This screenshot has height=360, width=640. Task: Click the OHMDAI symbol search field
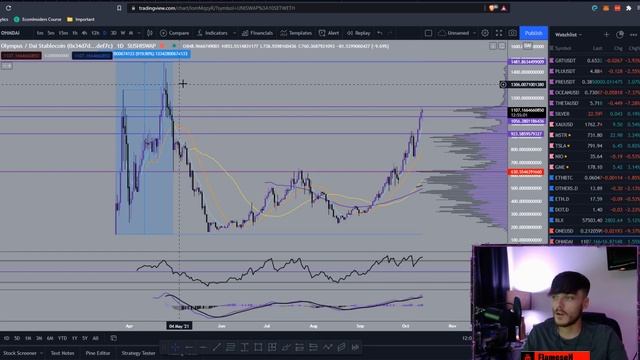(10, 33)
